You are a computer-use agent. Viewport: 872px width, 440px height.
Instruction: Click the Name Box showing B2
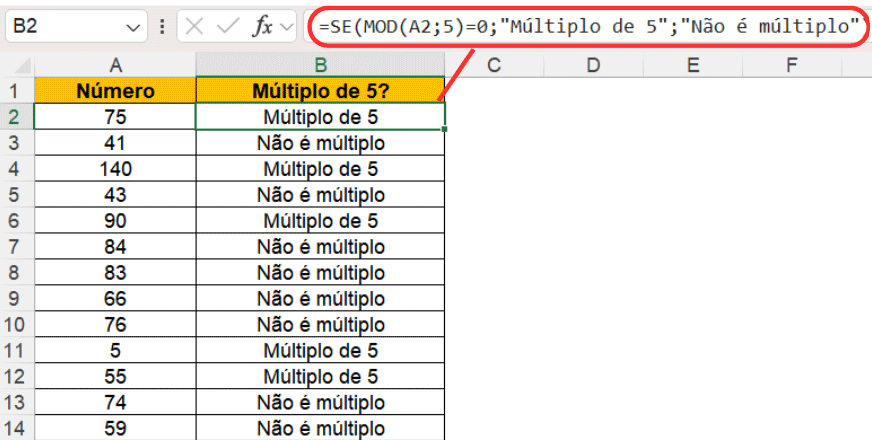pos(60,27)
